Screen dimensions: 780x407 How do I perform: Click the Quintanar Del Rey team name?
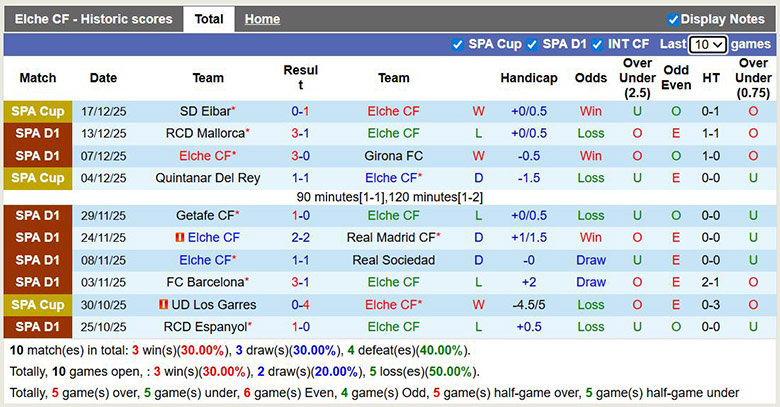point(208,178)
